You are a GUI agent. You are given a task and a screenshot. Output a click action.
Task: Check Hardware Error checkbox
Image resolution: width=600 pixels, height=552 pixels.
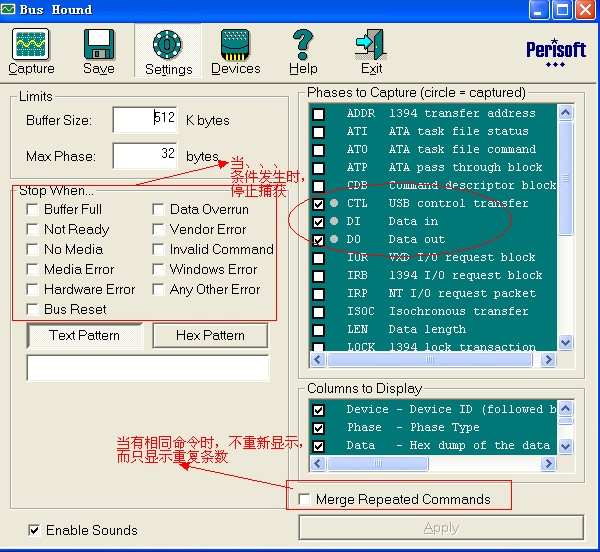coord(32,289)
